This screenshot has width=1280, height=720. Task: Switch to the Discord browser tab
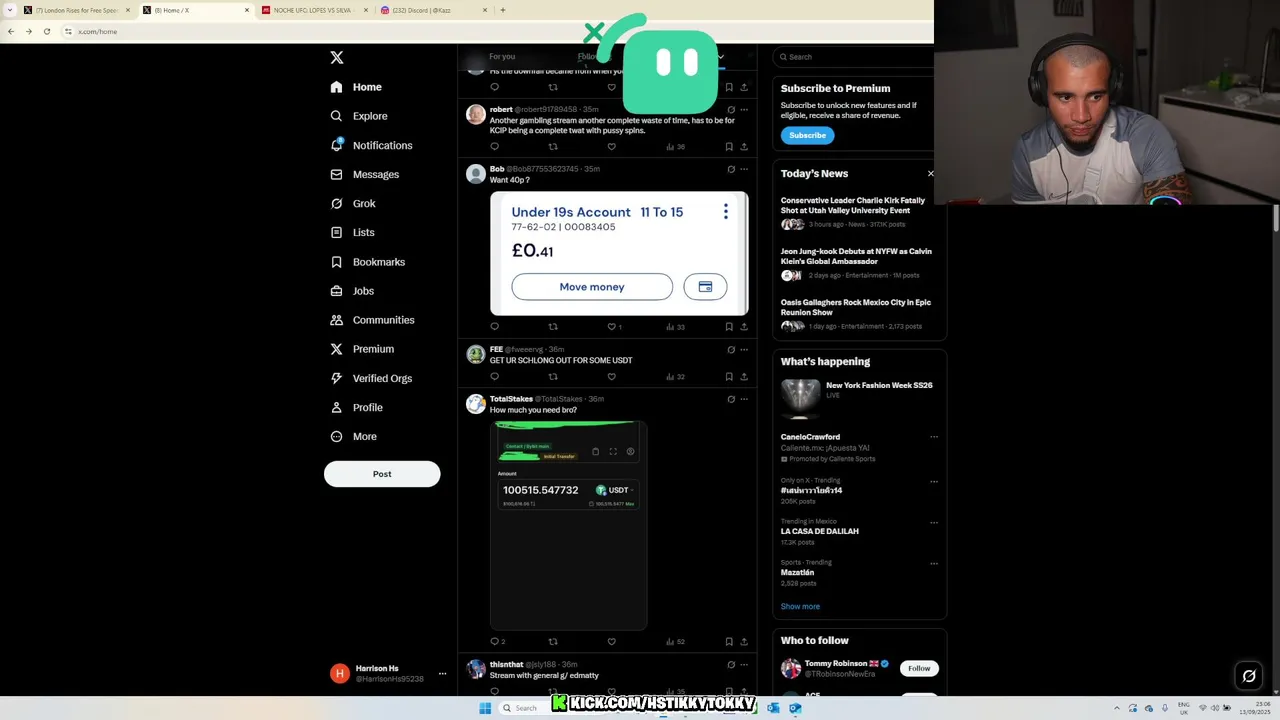434,10
